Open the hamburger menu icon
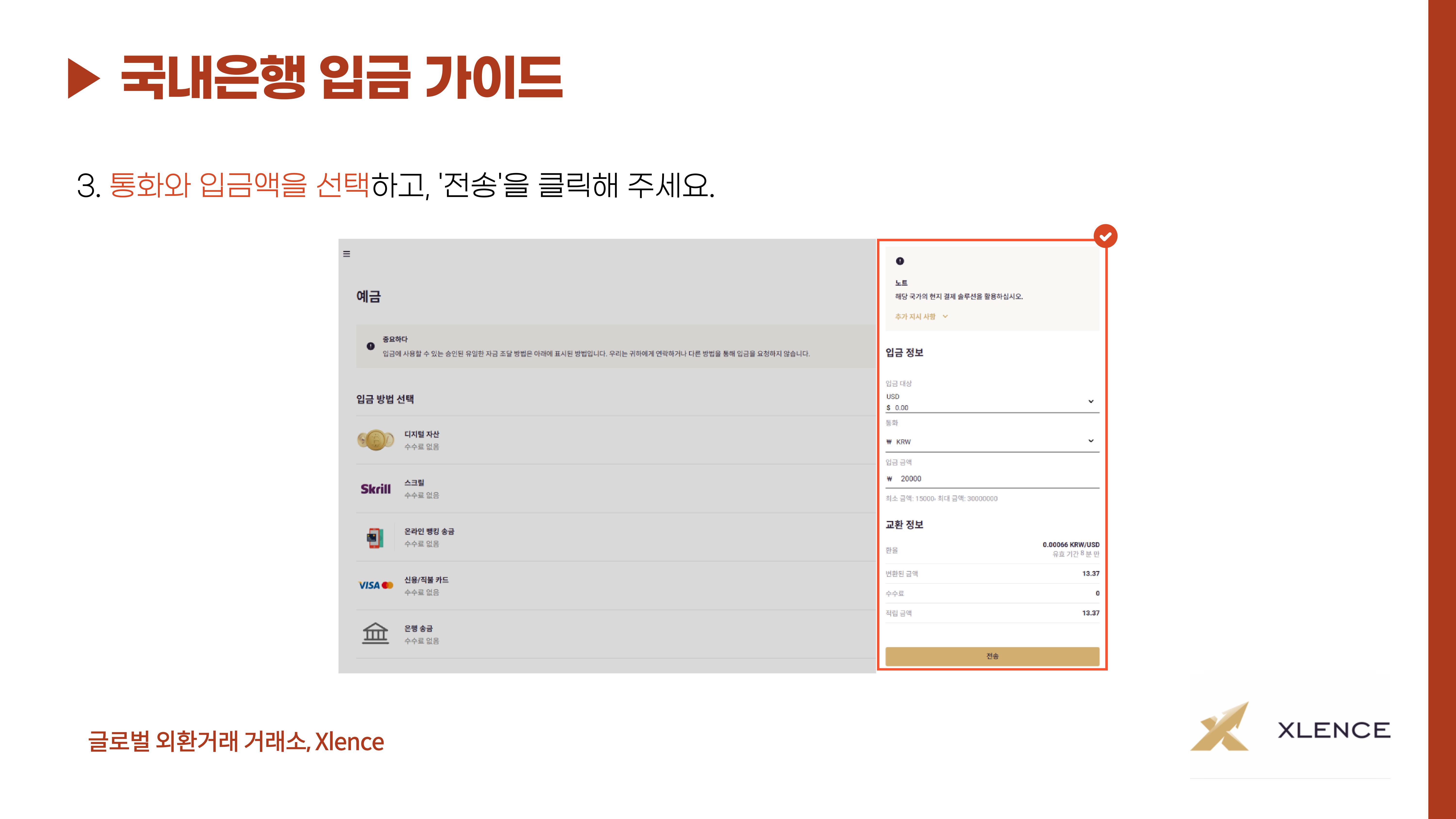The image size is (1456, 819). click(347, 254)
